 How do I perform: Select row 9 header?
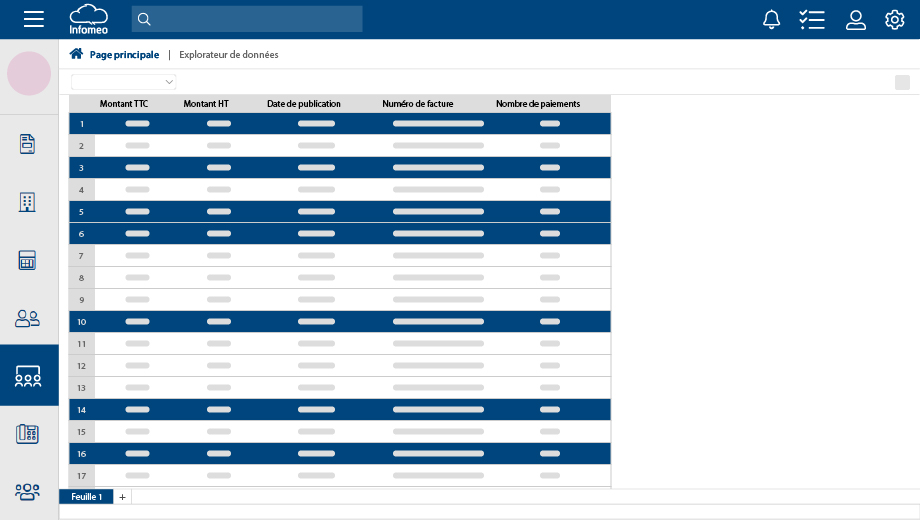[x=82, y=300]
